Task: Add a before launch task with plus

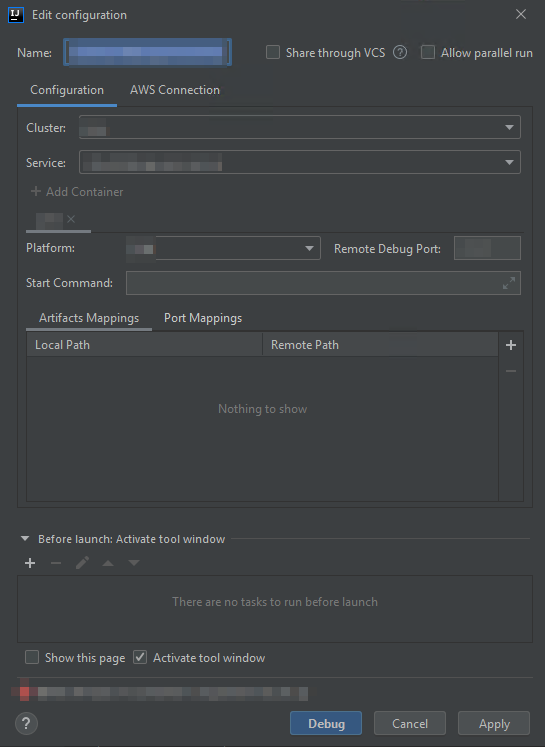Action: coord(30,563)
